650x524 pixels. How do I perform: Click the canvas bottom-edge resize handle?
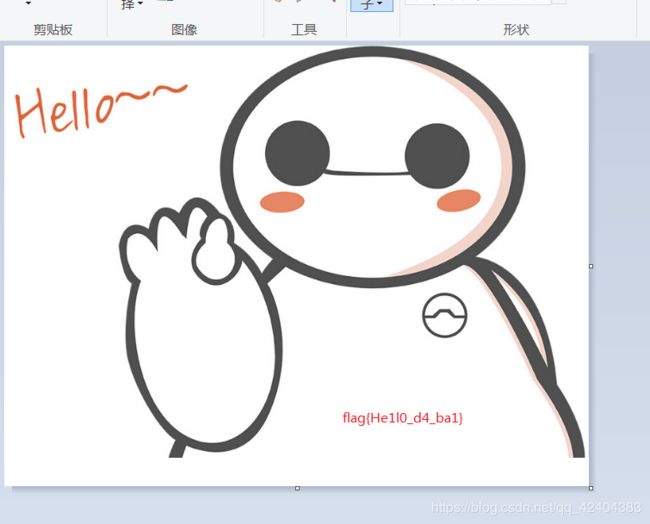[x=297, y=488]
